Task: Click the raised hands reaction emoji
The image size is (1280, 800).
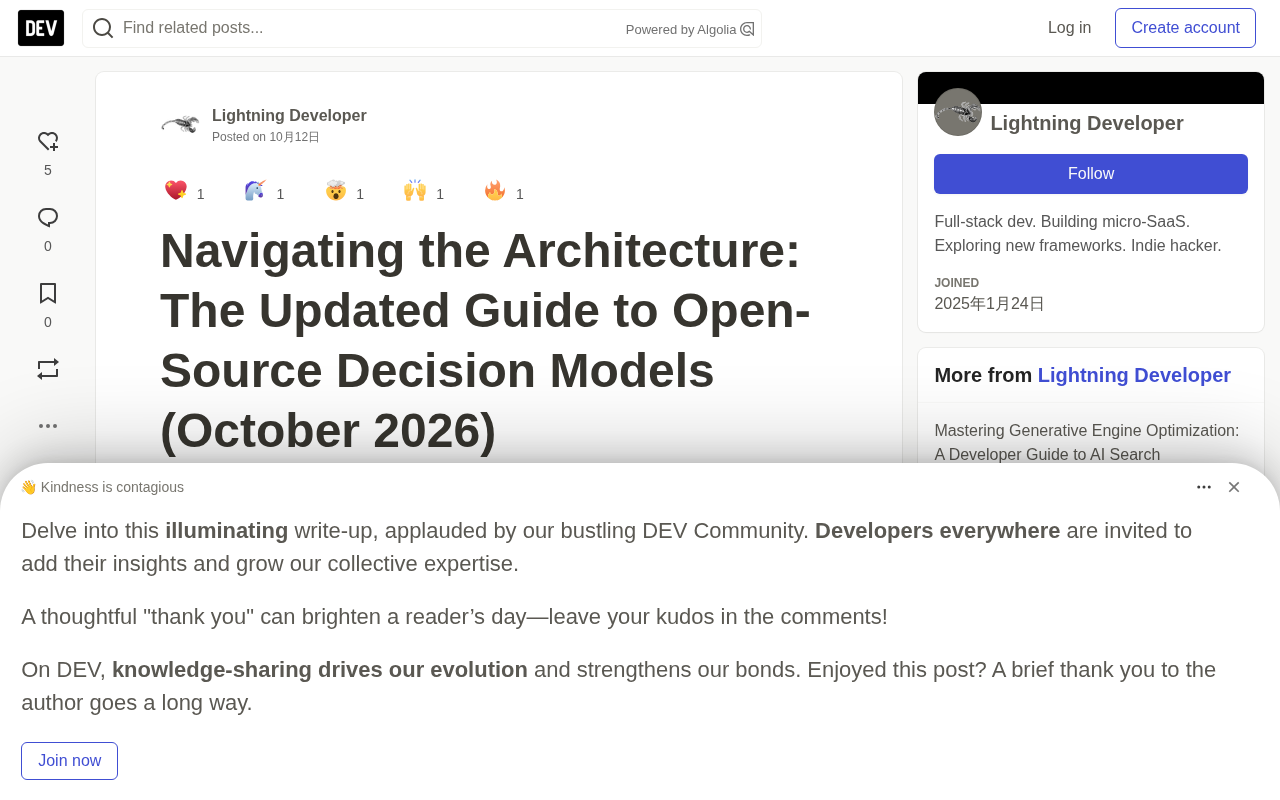Action: 415,190
